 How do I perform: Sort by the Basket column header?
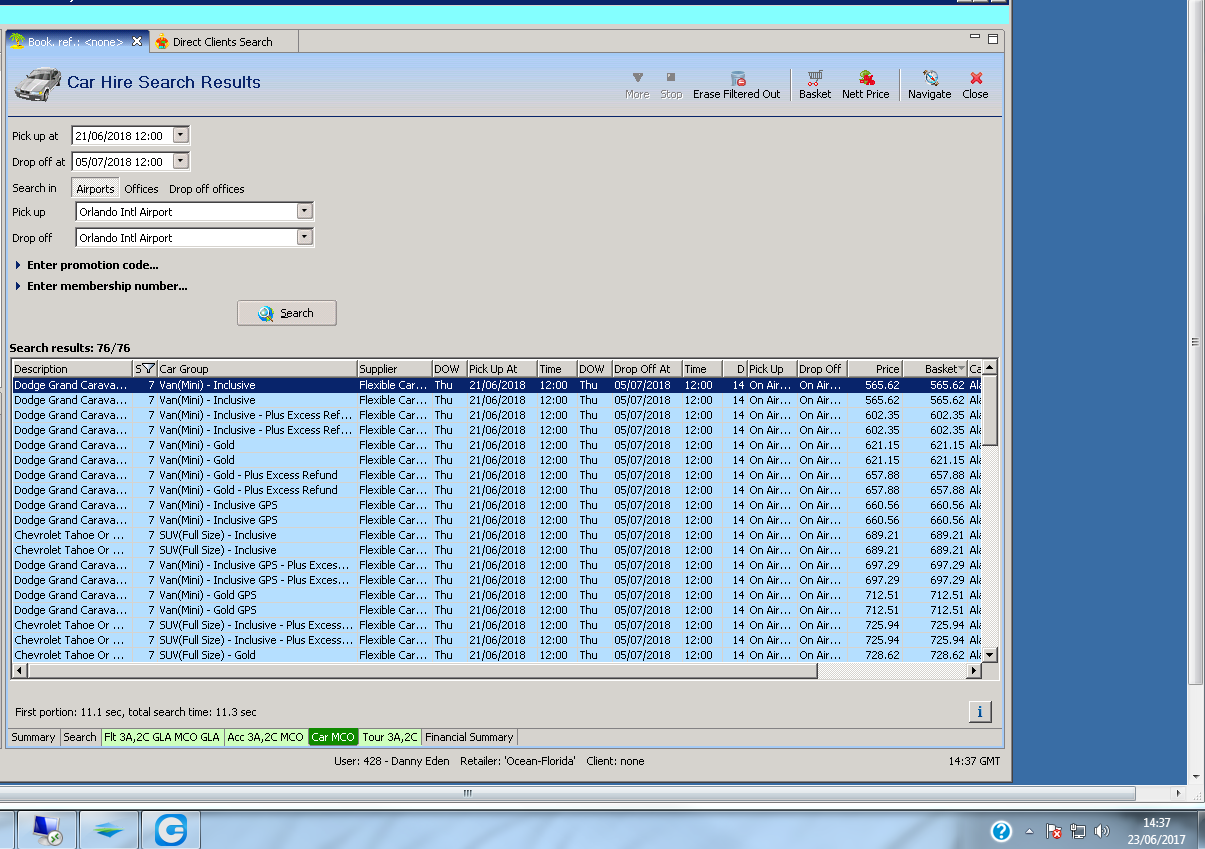point(935,369)
